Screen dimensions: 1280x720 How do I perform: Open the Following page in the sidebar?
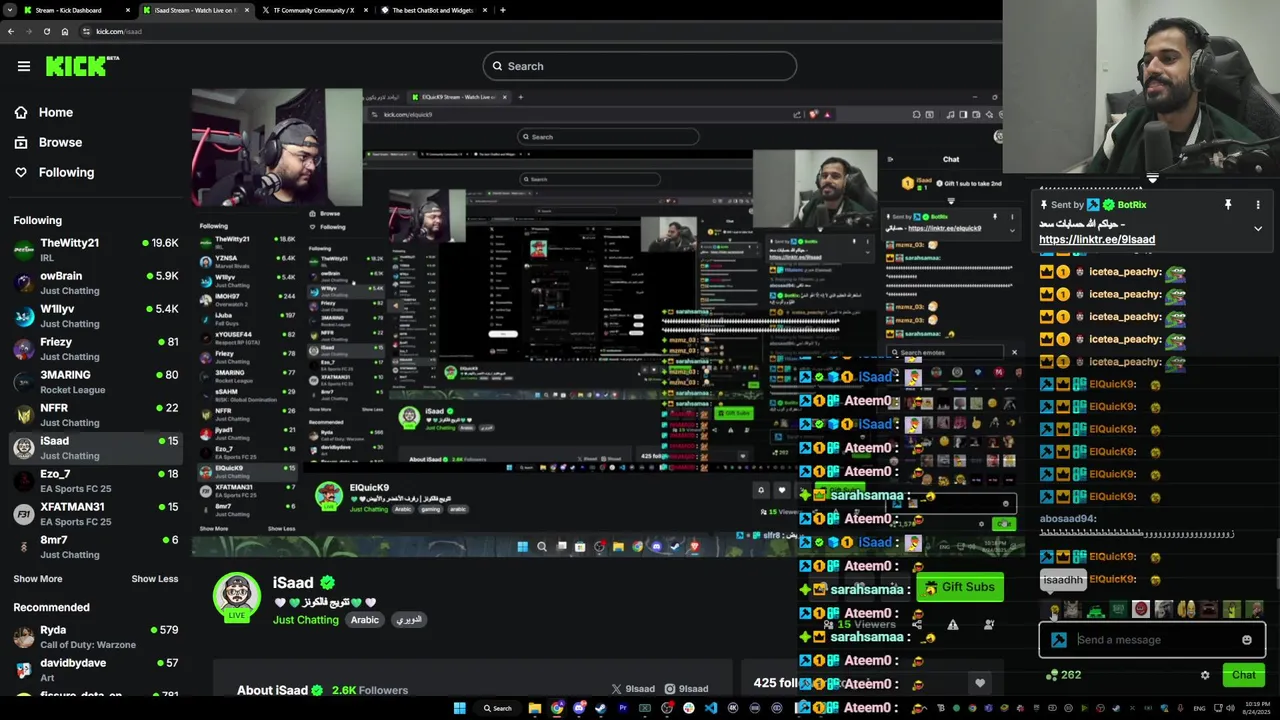point(66,172)
